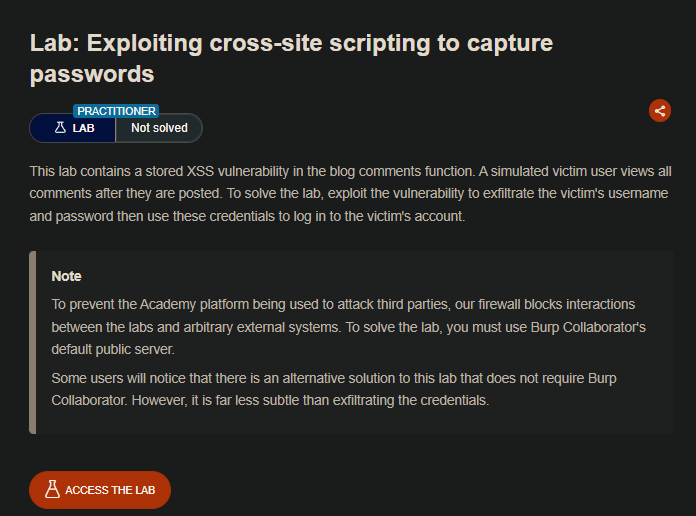
Task: Click the grey left border of the Note box
Action: click(33, 342)
